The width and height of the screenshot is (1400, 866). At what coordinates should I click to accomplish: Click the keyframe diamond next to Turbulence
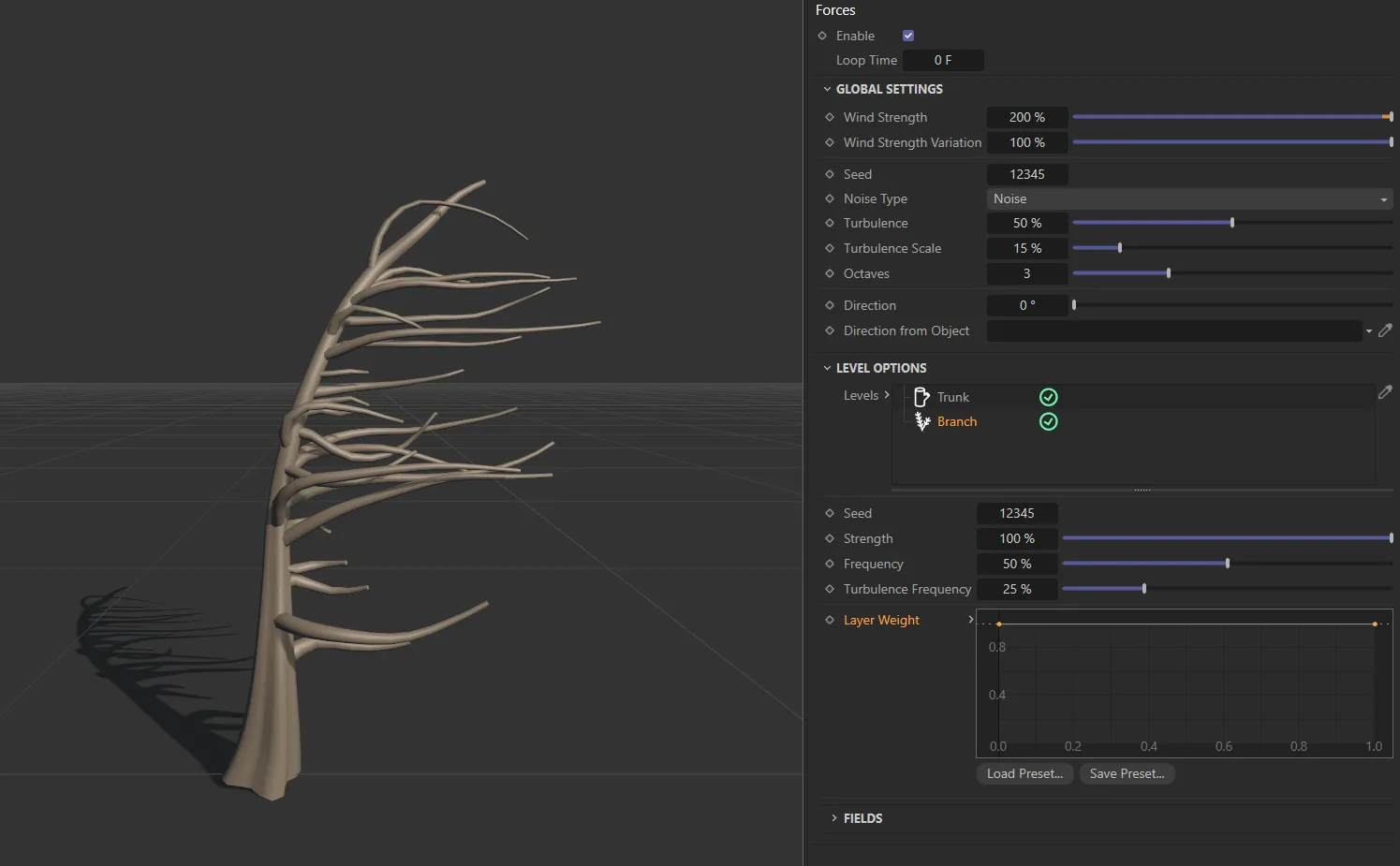tap(830, 223)
